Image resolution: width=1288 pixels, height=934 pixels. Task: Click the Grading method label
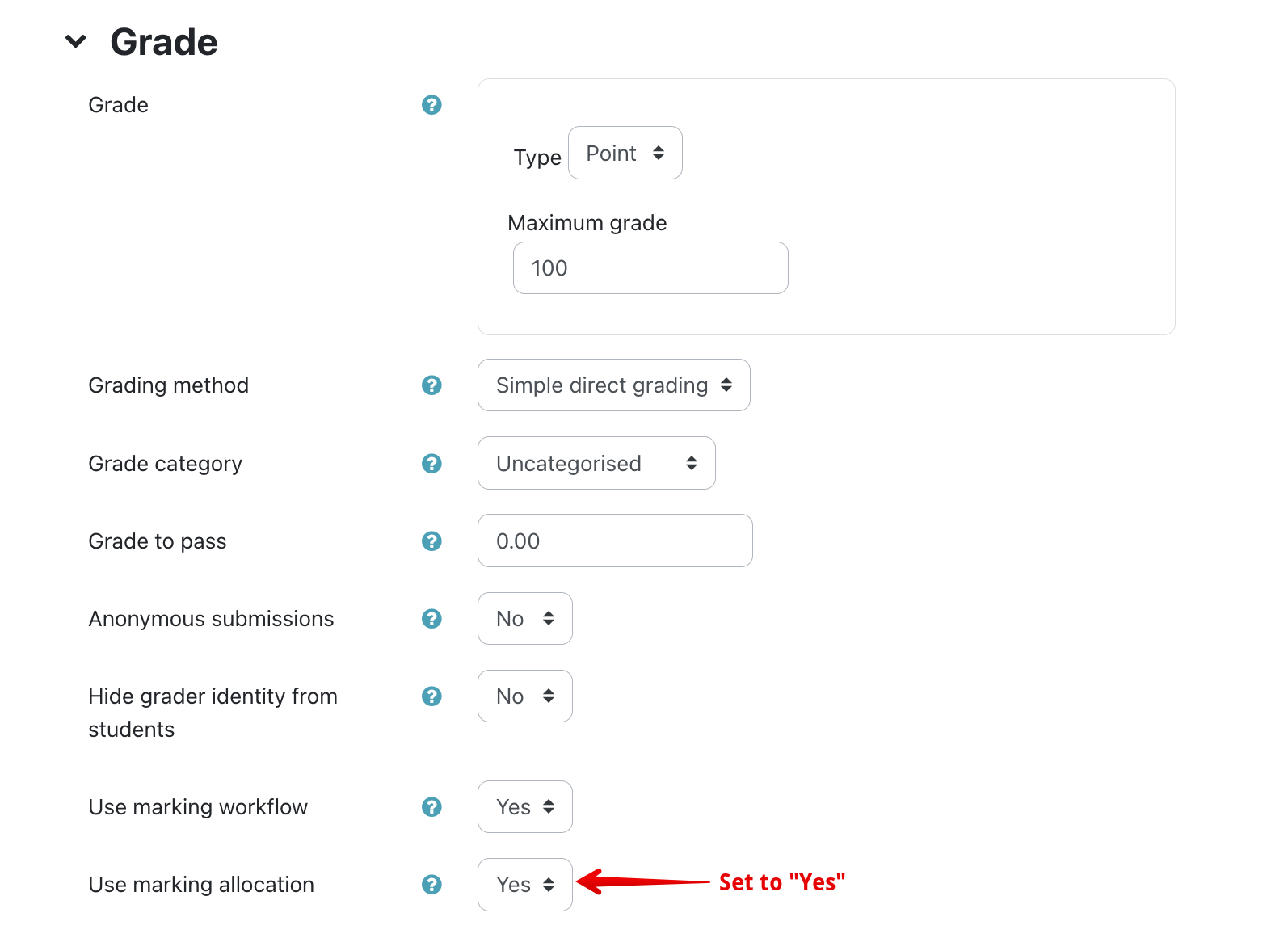[x=168, y=385]
